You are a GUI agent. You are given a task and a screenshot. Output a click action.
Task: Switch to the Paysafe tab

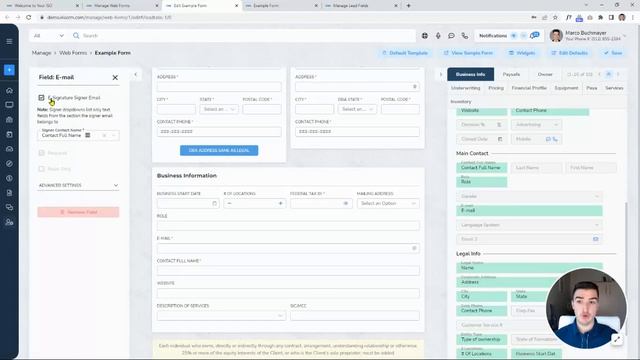click(511, 74)
